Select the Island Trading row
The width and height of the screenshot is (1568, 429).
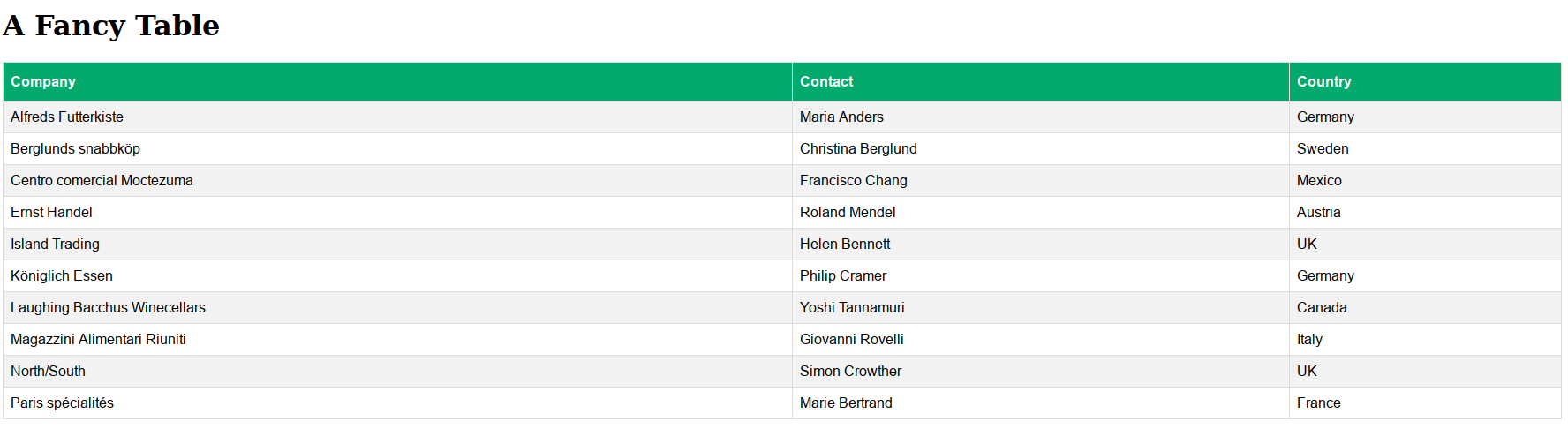[55, 244]
